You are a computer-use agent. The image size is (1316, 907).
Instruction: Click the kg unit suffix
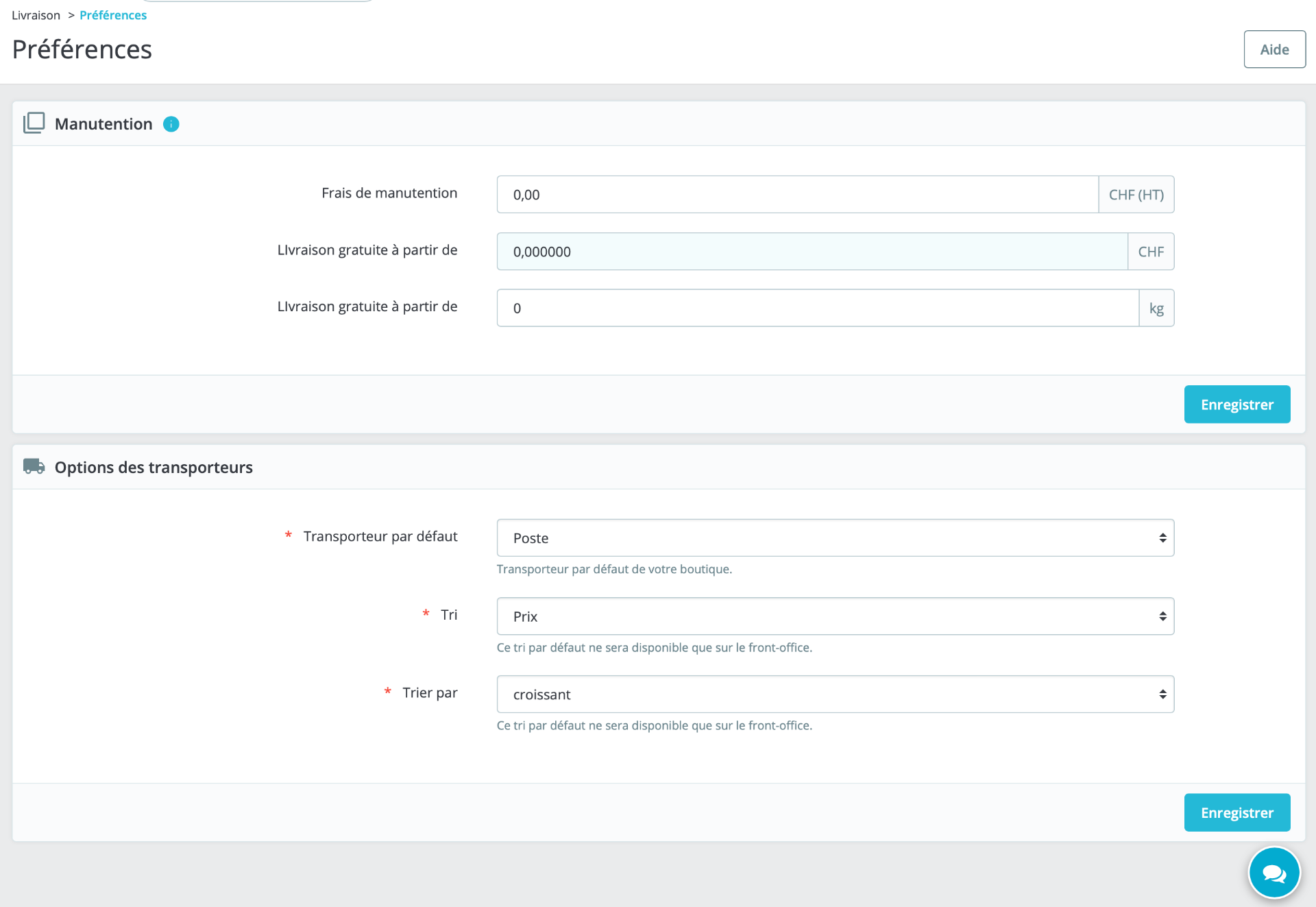pos(1156,309)
